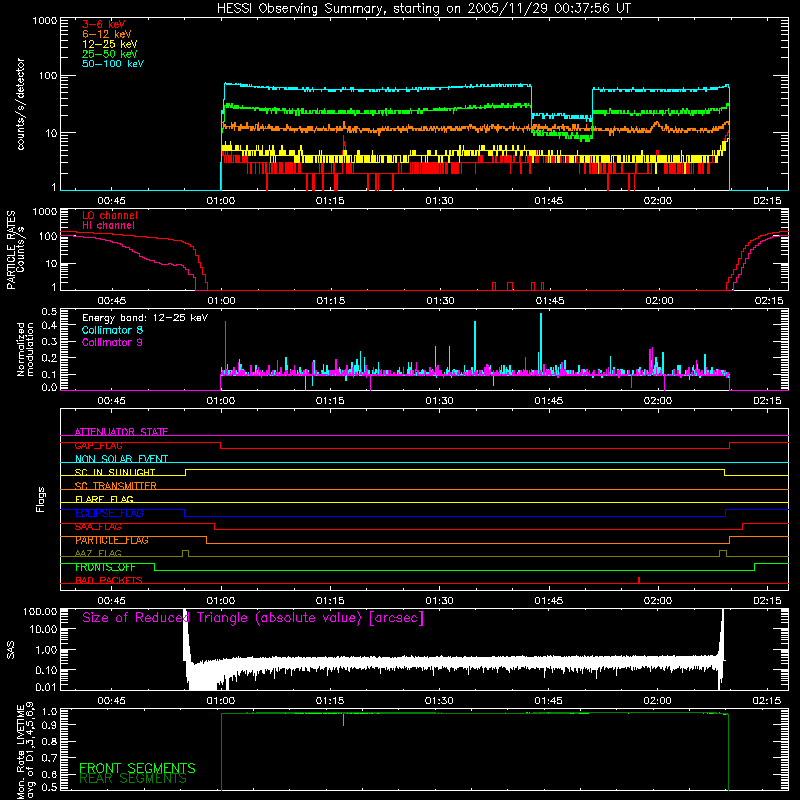Click the FRONTS_OFF flag label
Screen dimensions: 800x800
105,567
